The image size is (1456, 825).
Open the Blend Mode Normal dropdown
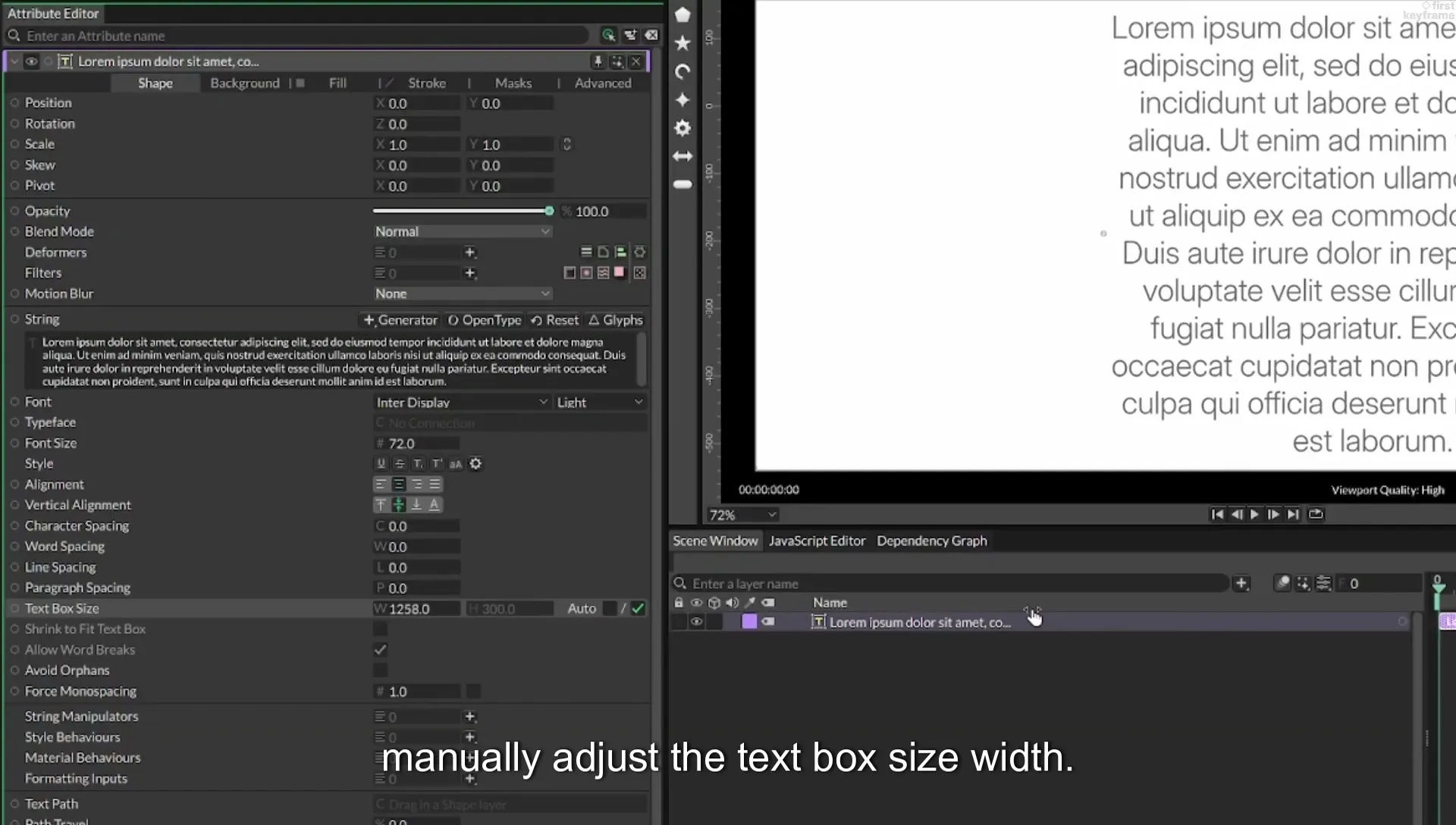pyautogui.click(x=463, y=231)
